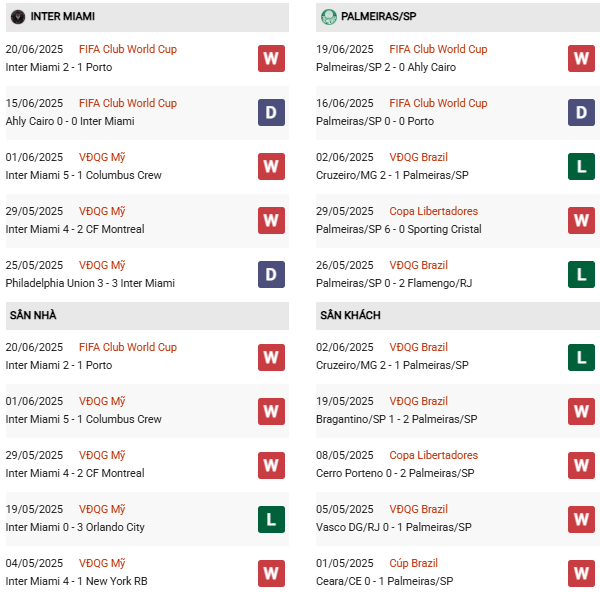Click the D badge for Palmeiras 0-0 Porto
The height and width of the screenshot is (595, 600).
(x=581, y=113)
